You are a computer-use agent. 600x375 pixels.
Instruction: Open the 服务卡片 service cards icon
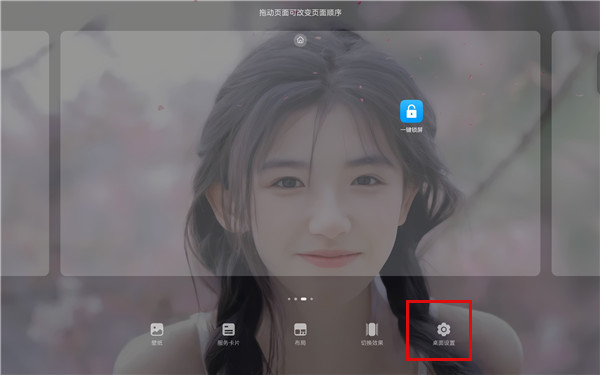228,329
